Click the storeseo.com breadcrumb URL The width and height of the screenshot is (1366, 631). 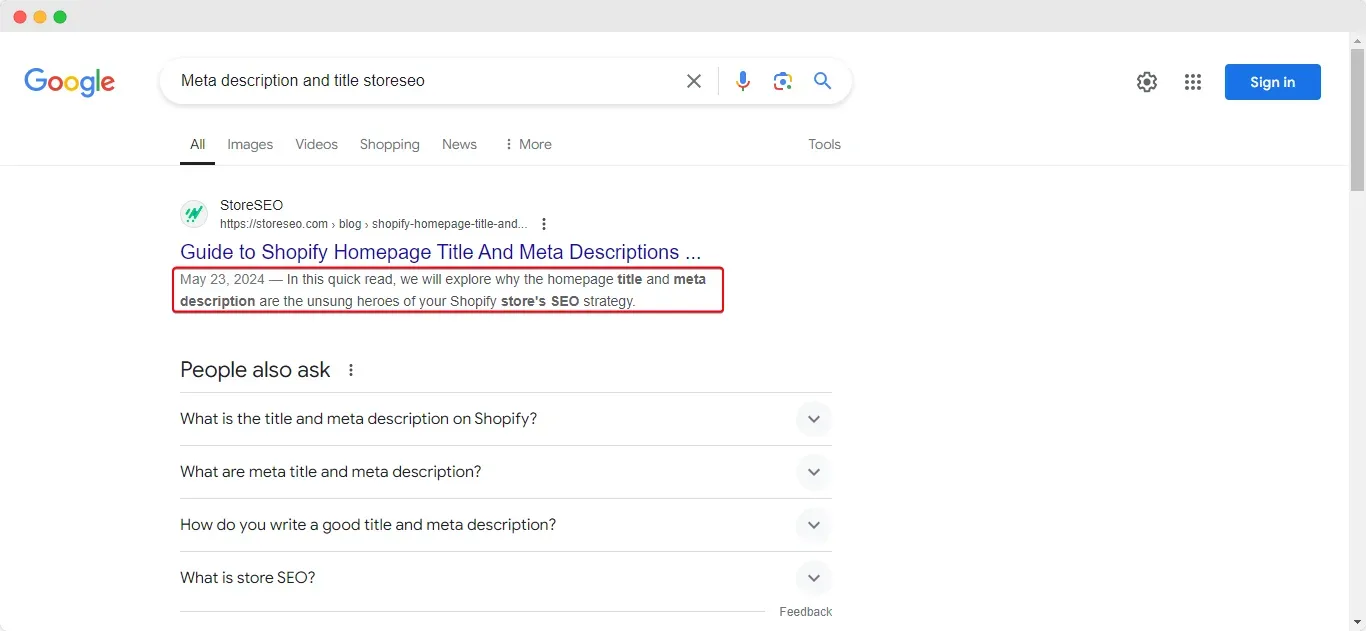(373, 224)
